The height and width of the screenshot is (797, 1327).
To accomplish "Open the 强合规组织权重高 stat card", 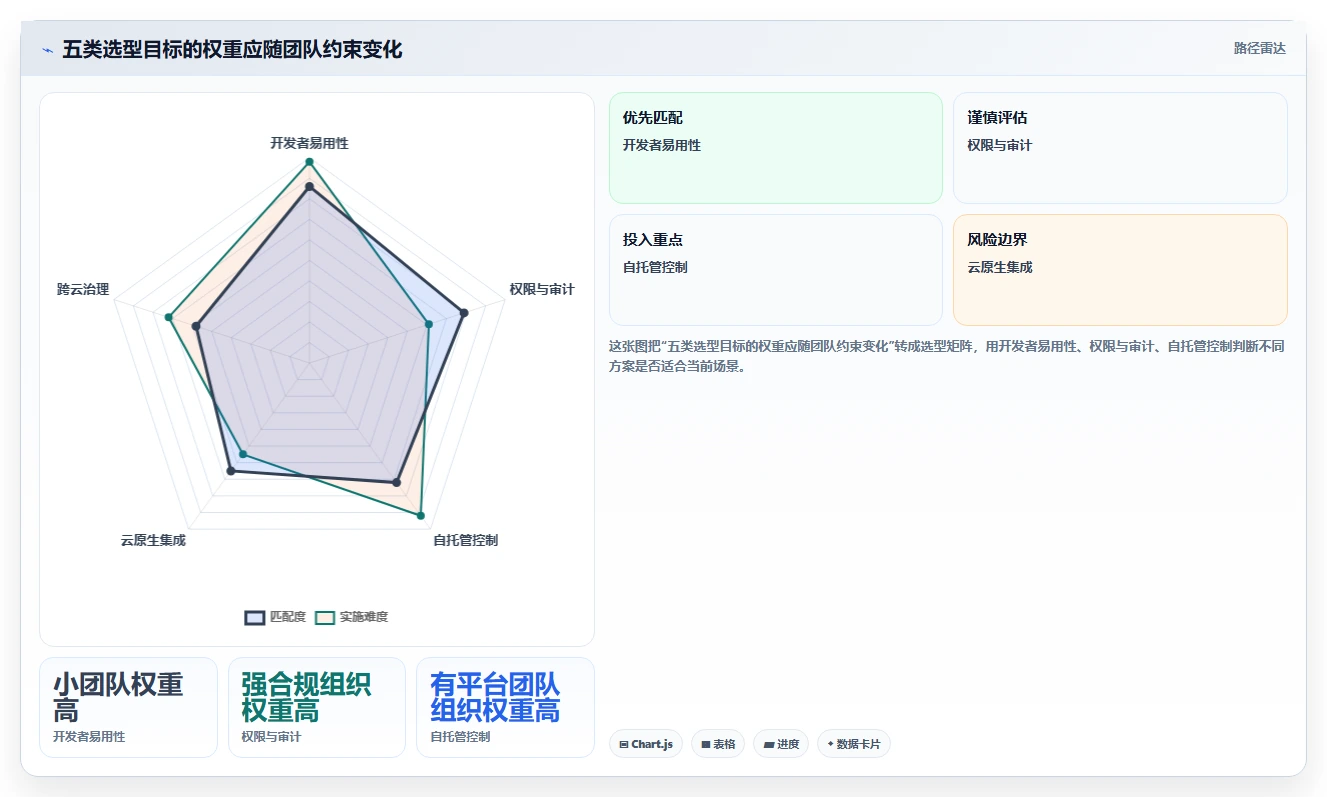I will [x=317, y=707].
